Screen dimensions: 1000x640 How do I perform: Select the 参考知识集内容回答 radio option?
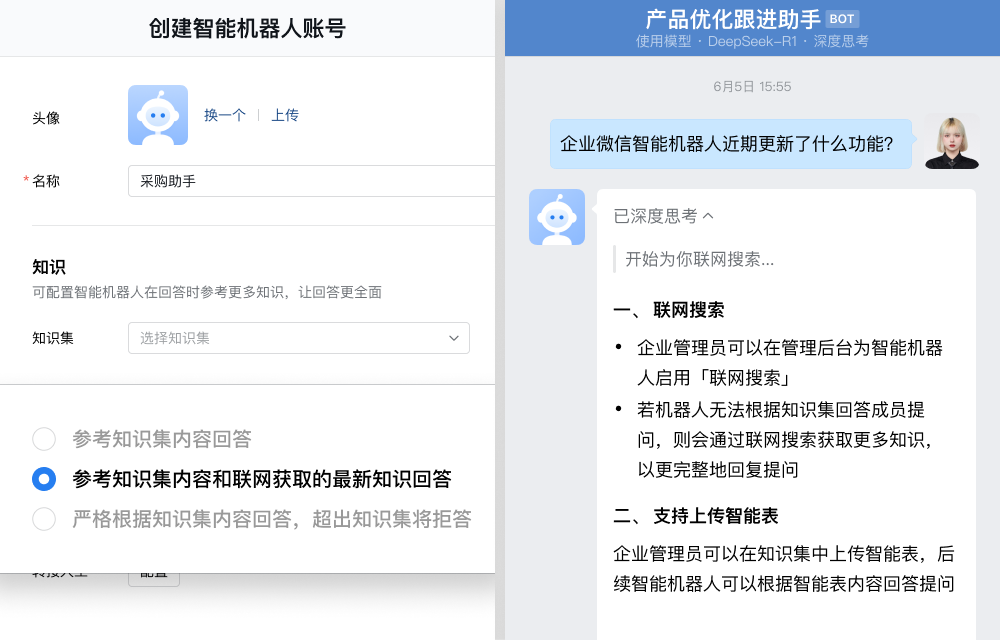coord(44,439)
